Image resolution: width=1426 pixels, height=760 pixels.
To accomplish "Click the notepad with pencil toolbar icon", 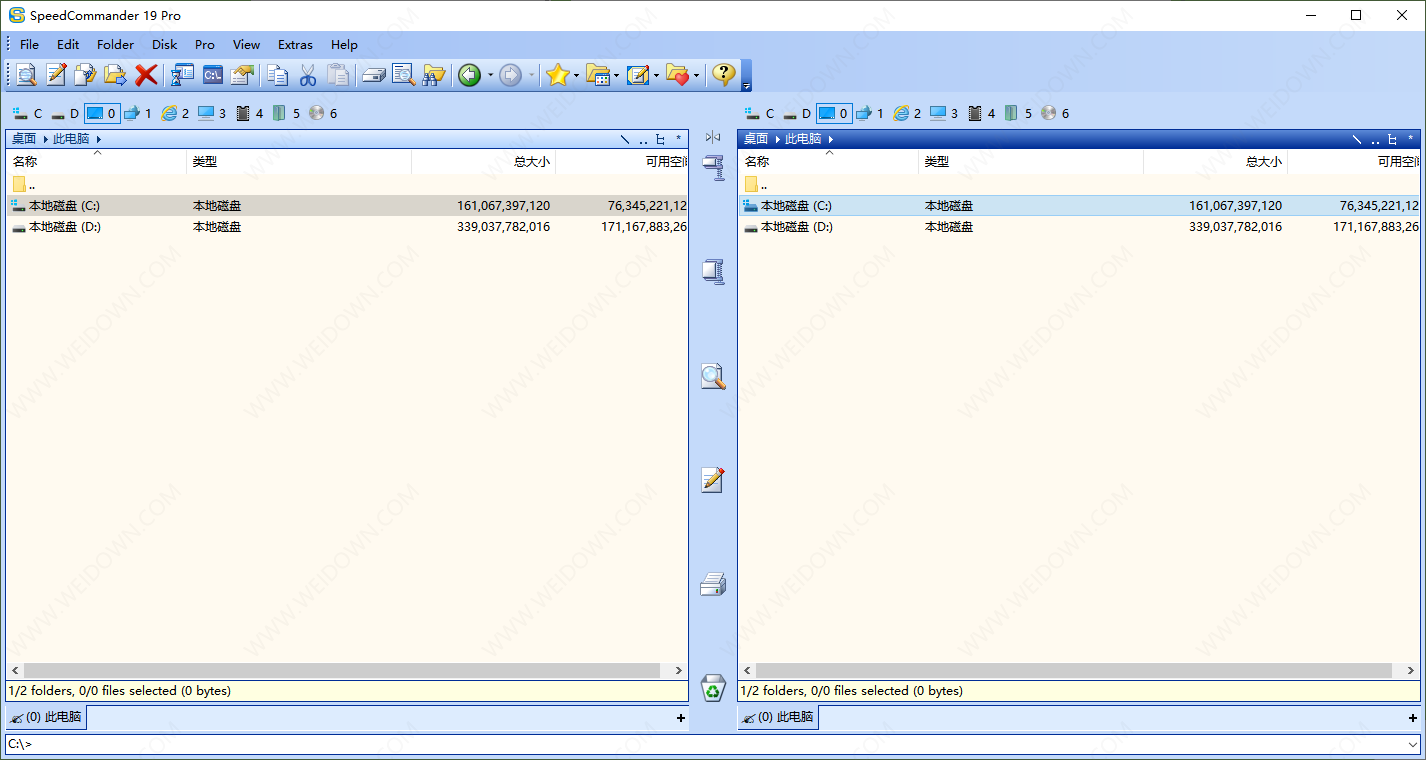I will (638, 75).
